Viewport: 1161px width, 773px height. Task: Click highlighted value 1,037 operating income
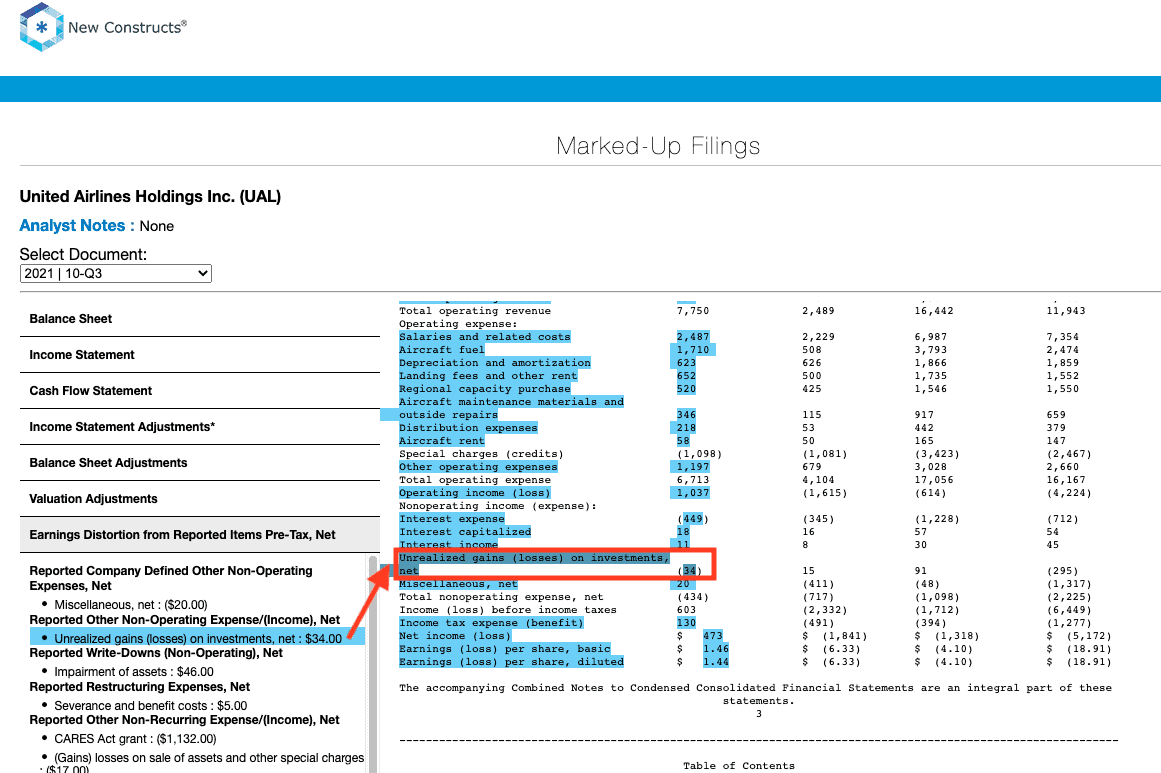[693, 493]
